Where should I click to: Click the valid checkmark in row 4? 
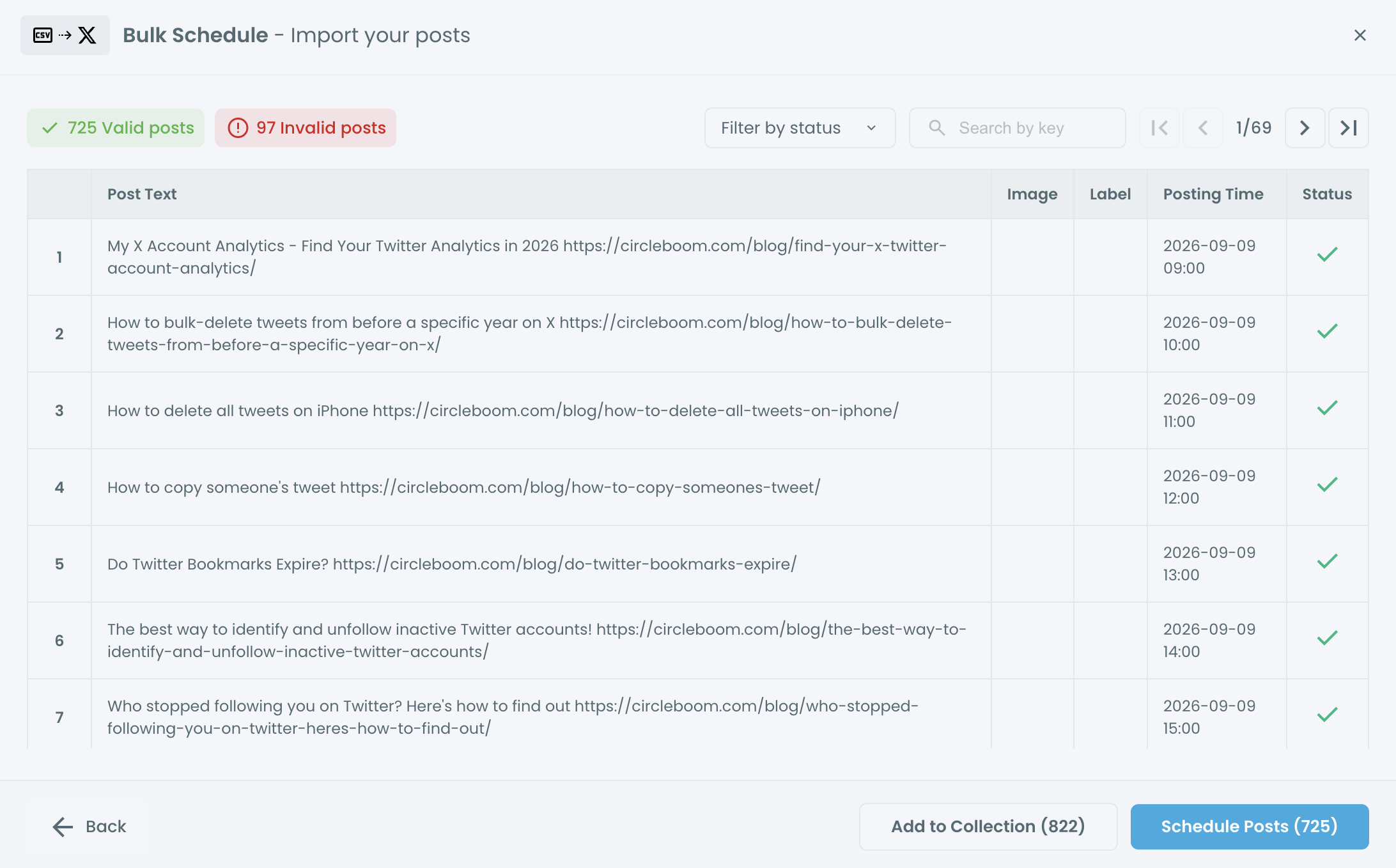(1328, 484)
